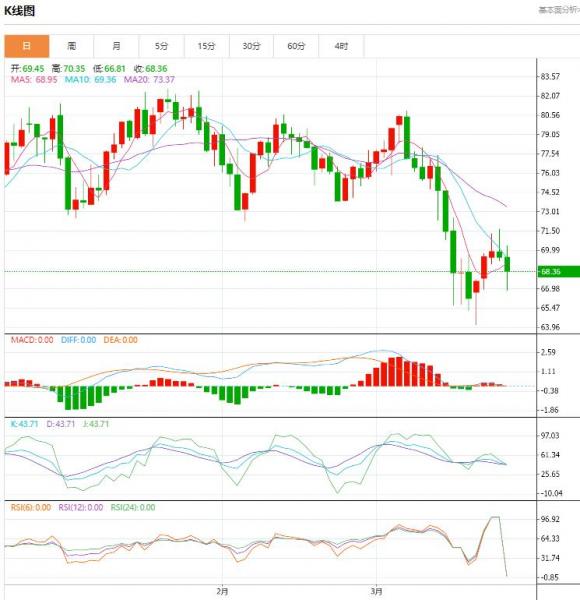580x600 pixels.
Task: Switch to the 周 weekly tab
Action: pyautogui.click(x=72, y=46)
